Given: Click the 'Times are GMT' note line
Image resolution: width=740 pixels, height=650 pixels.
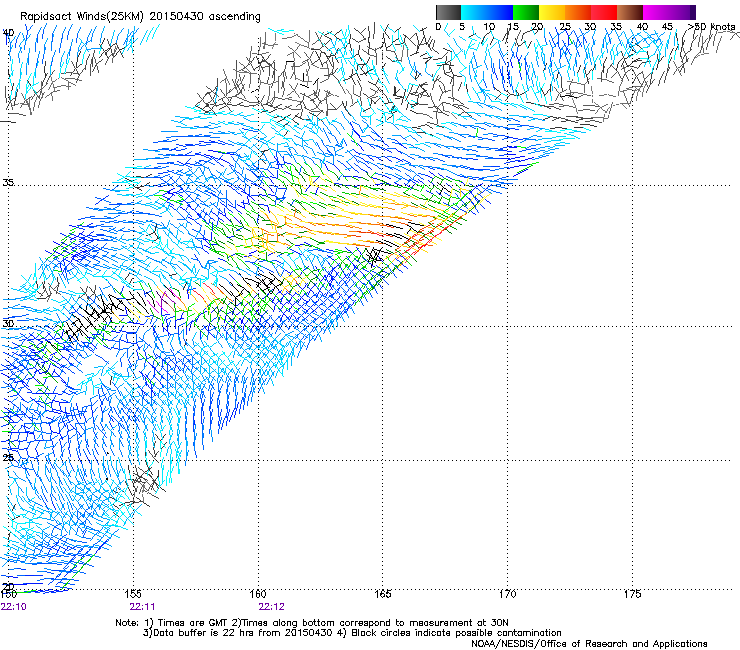Looking at the screenshot, I should point(312,623).
